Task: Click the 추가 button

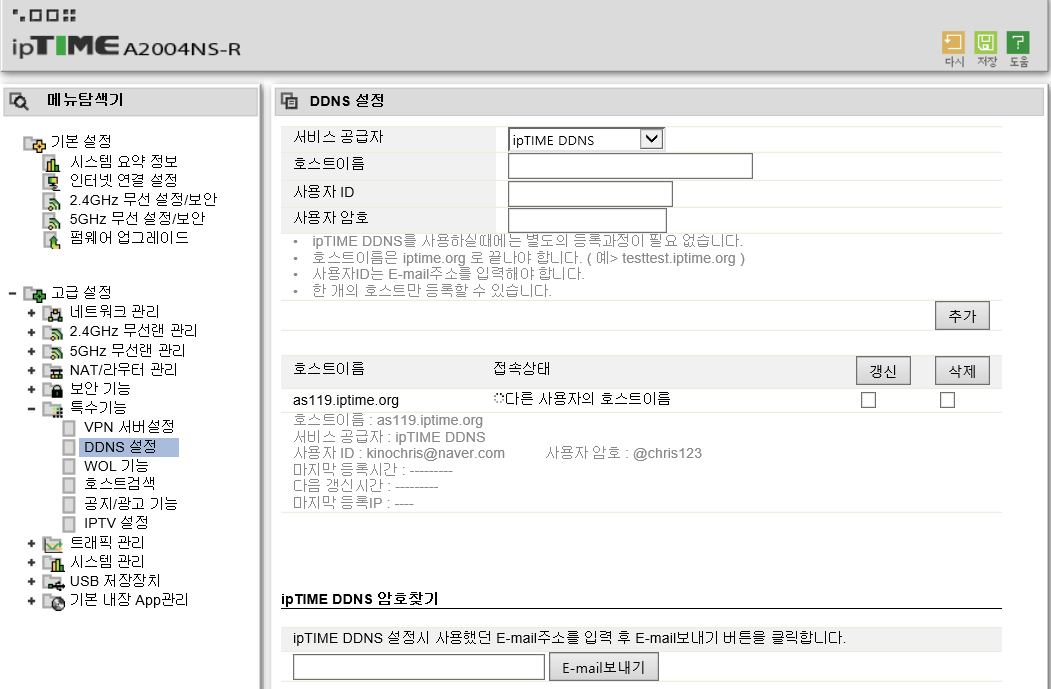Action: (962, 316)
